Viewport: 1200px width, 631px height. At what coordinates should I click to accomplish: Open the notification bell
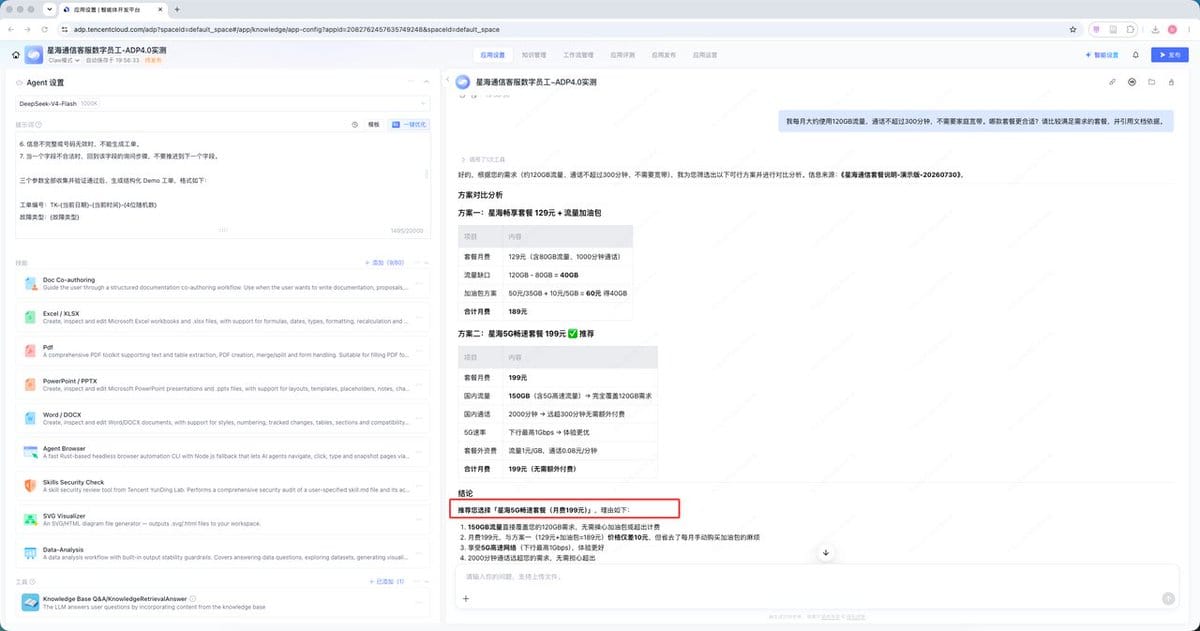tap(1136, 55)
